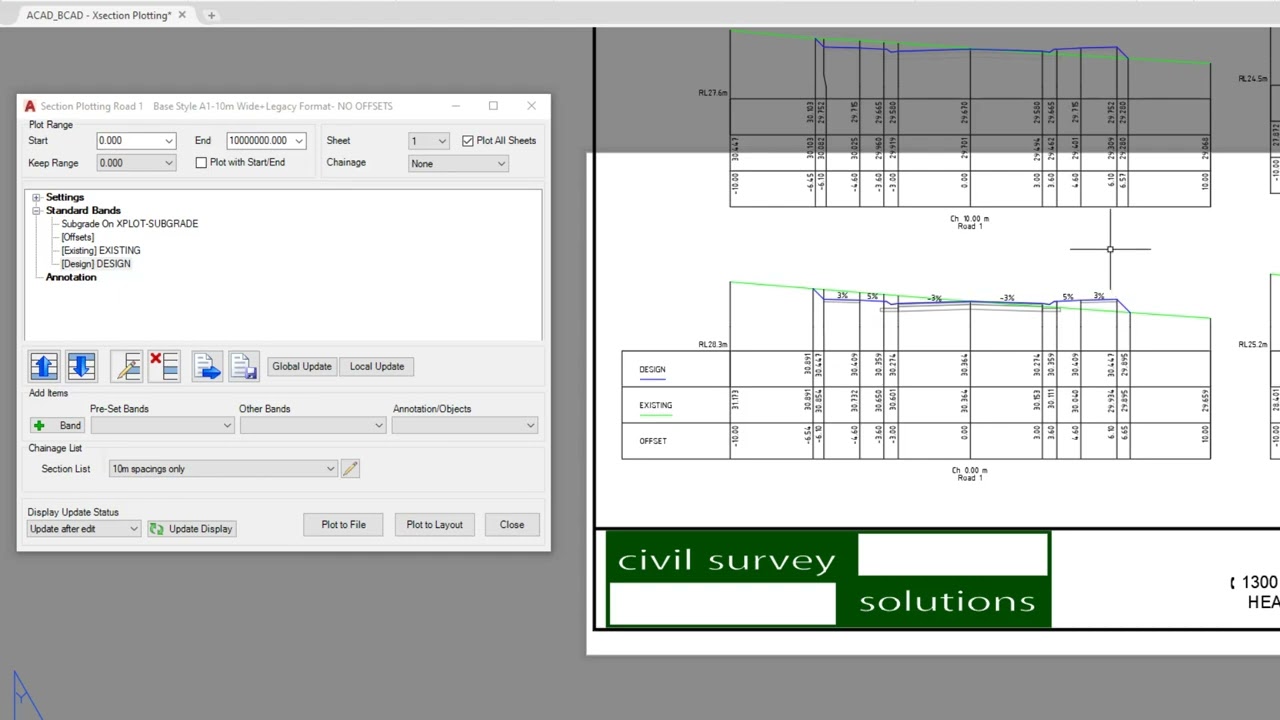The width and height of the screenshot is (1280, 720).
Task: Edit selected band with the pencil icon
Action: [x=127, y=366]
